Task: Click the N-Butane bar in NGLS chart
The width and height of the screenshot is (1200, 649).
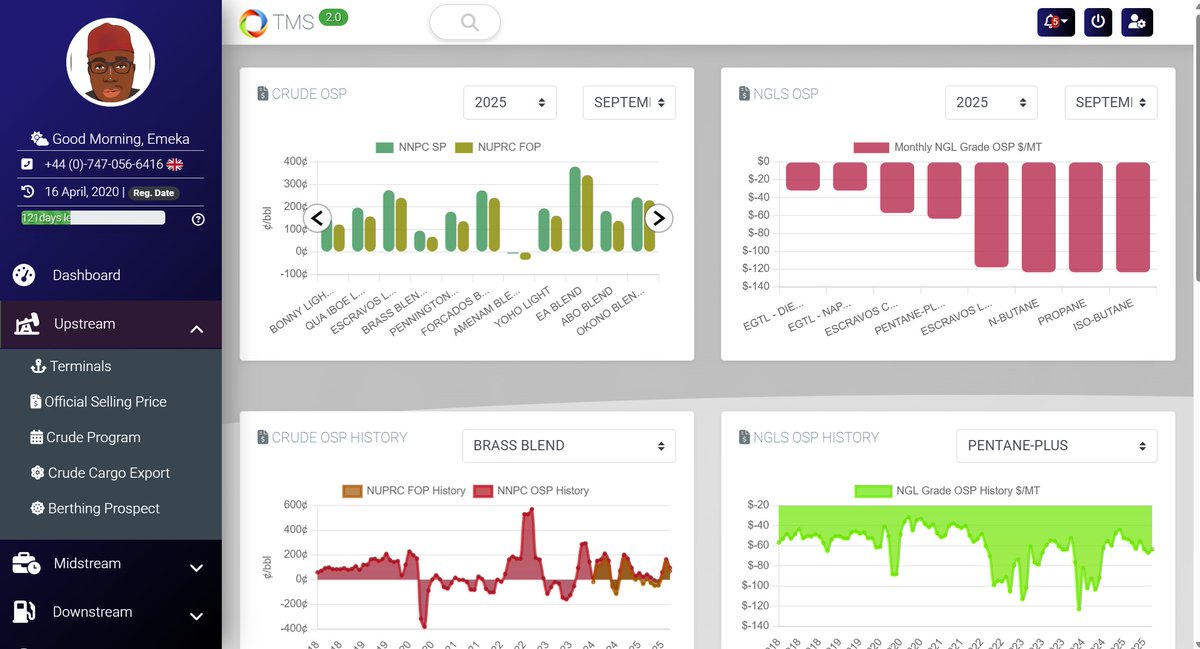Action: point(1039,217)
